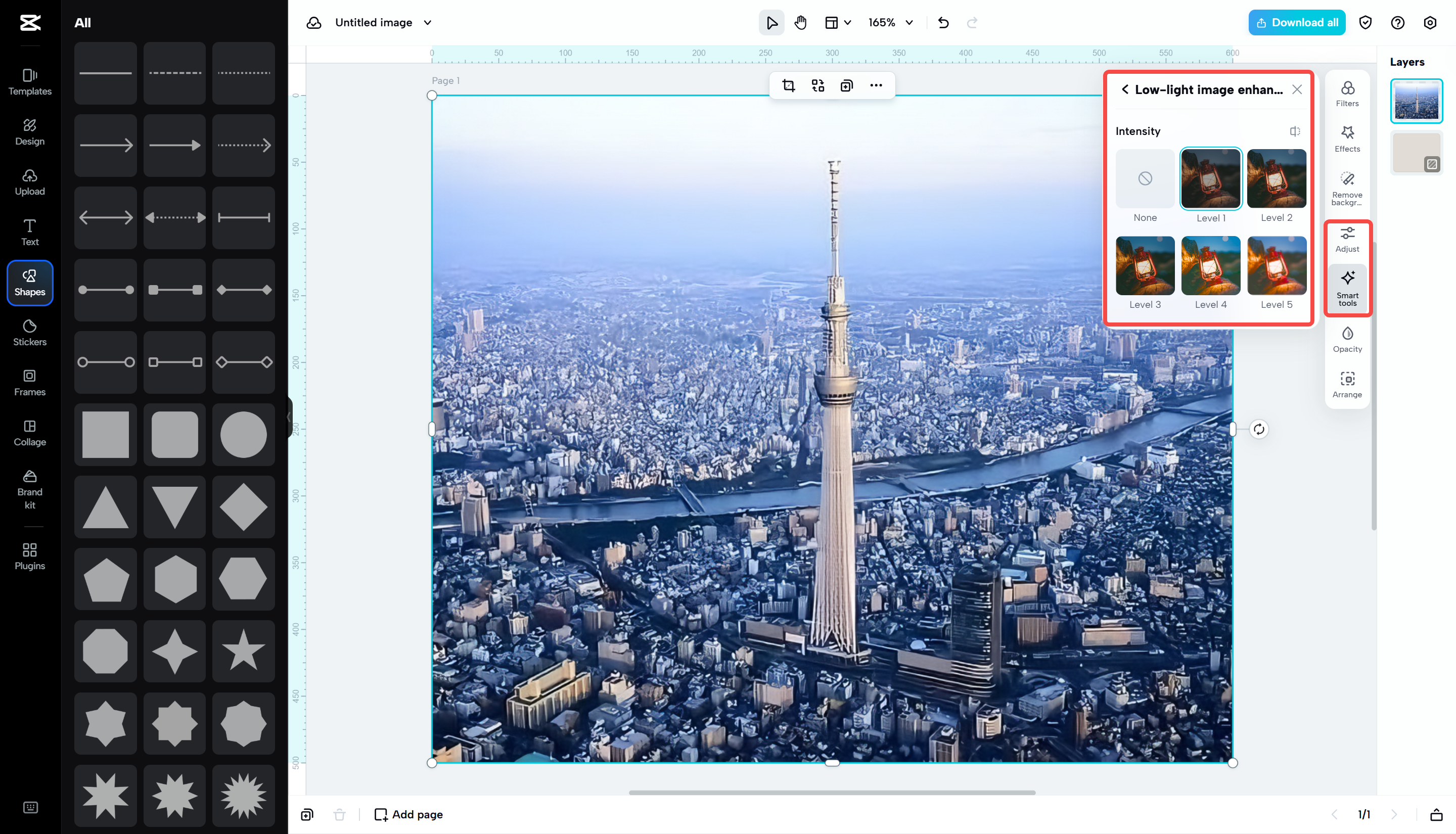Viewport: 1456px width, 834px height.
Task: Insert the double-headed arrow line
Action: click(105, 218)
